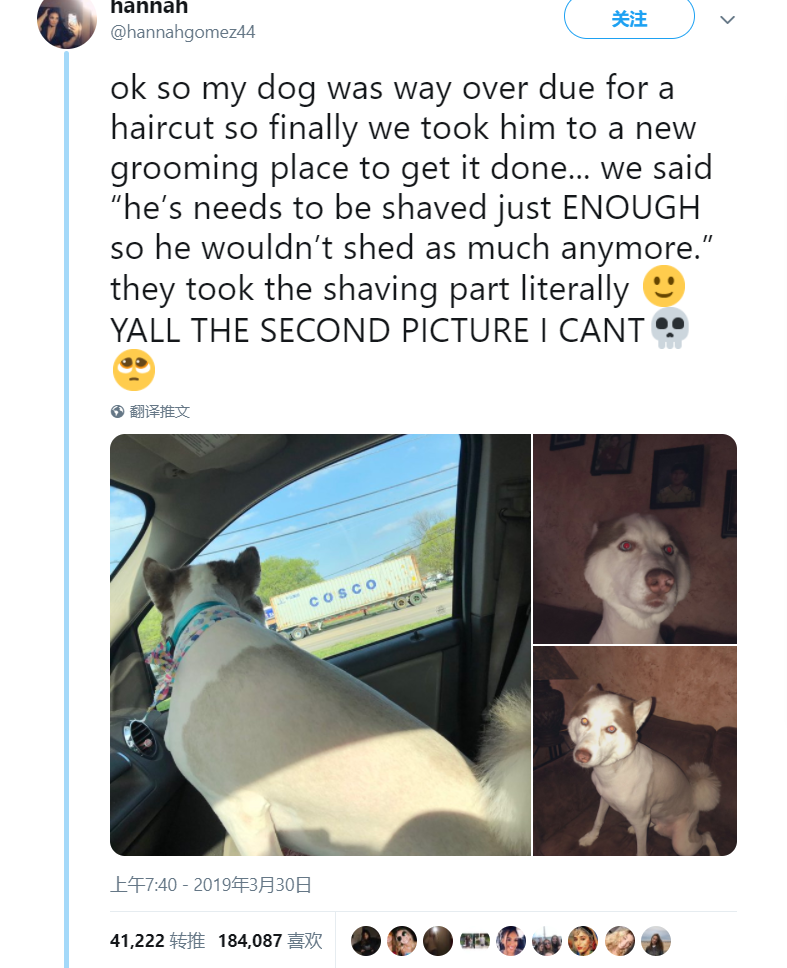This screenshot has width=787, height=968.
Task: Click the 关注 follow button
Action: [629, 19]
